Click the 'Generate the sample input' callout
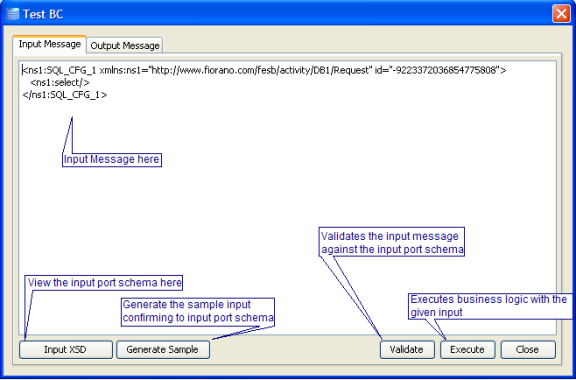 (x=198, y=312)
